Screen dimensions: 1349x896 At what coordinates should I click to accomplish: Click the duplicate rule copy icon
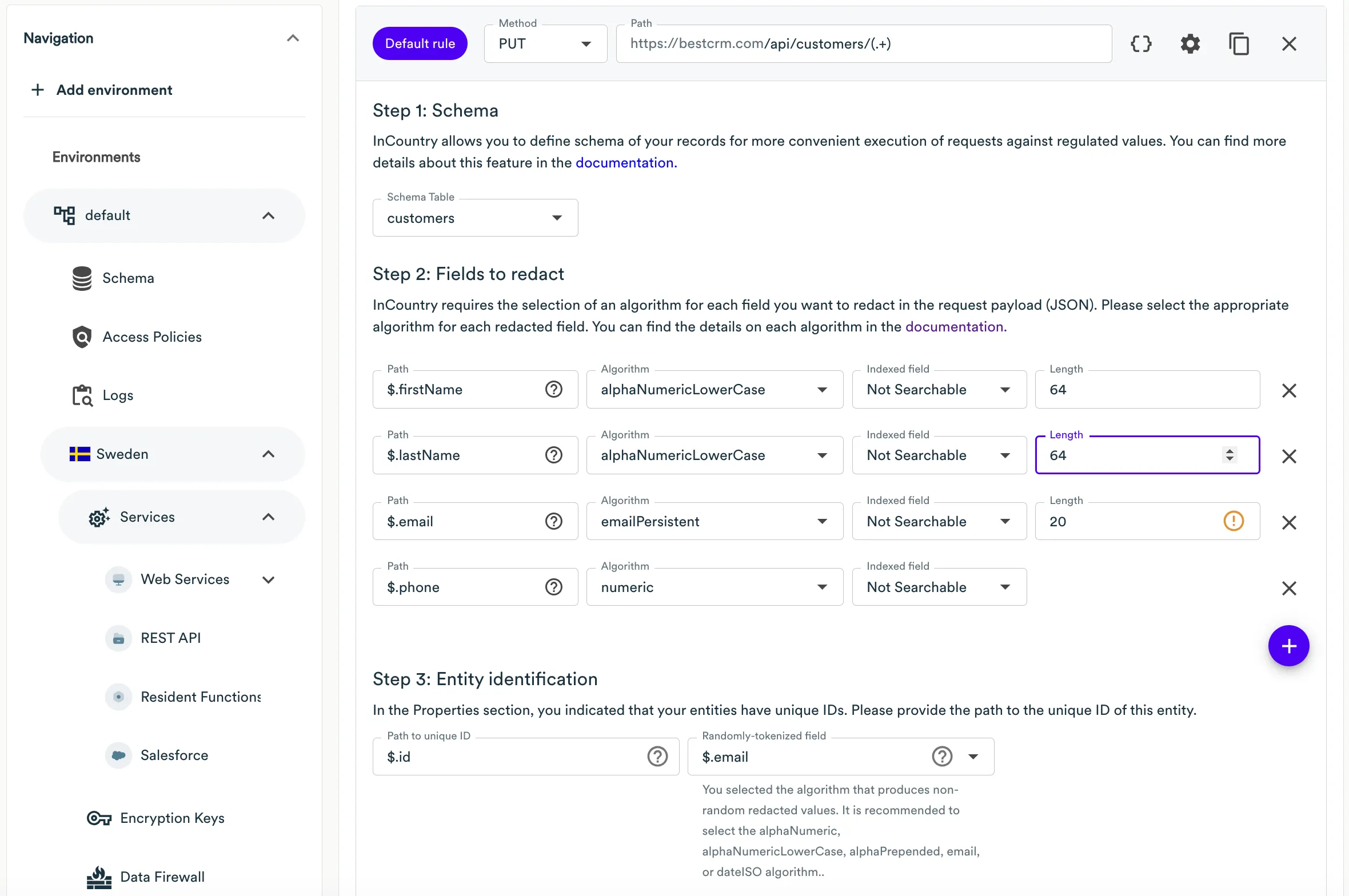pos(1239,44)
